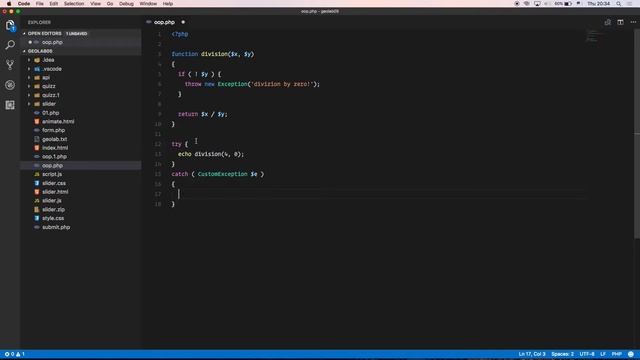640x360 pixels.
Task: Expand the api folder
Action: (46, 78)
